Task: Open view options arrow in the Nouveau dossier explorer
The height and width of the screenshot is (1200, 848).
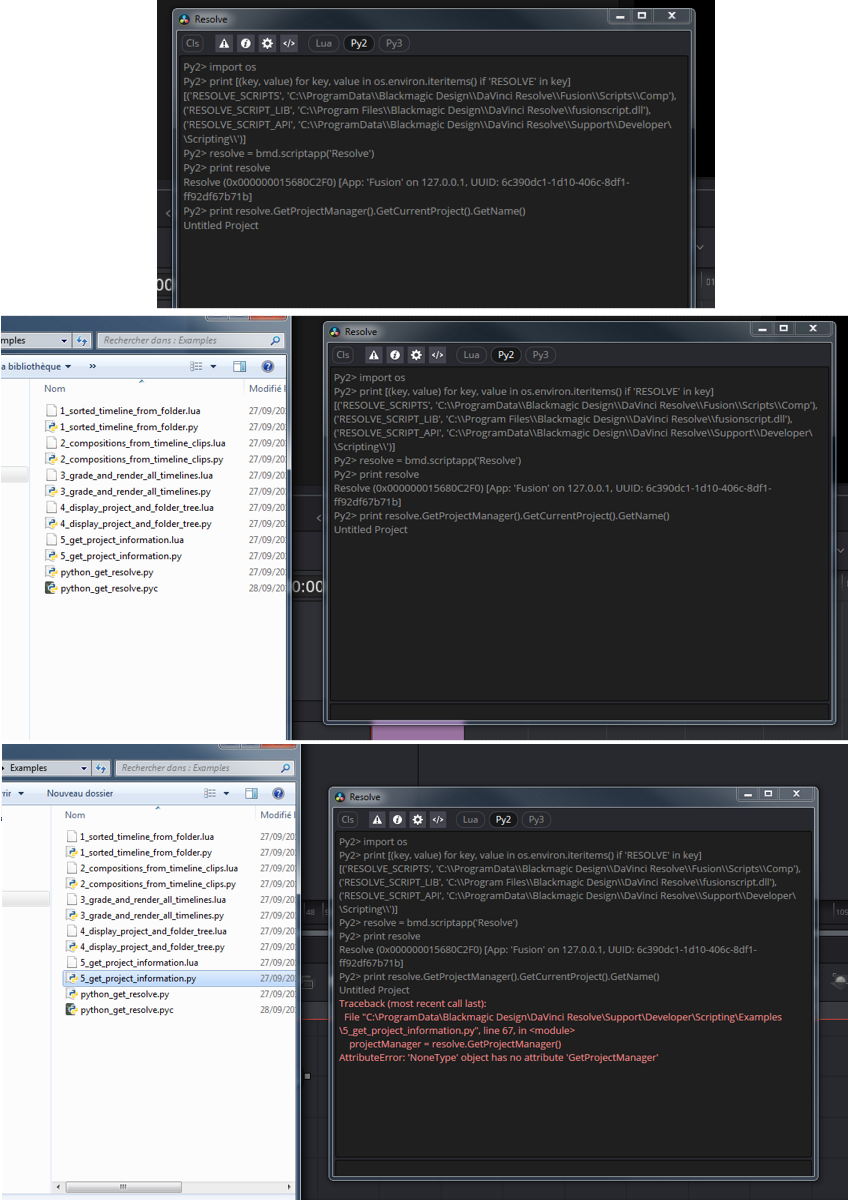Action: 226,793
